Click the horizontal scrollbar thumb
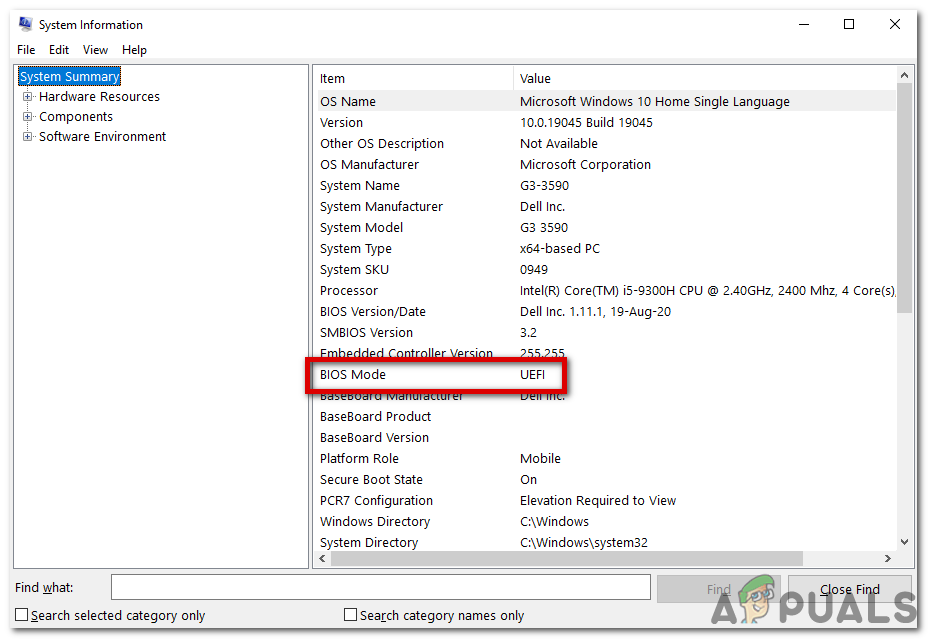Screen dimensions: 928x639 (x=566, y=559)
